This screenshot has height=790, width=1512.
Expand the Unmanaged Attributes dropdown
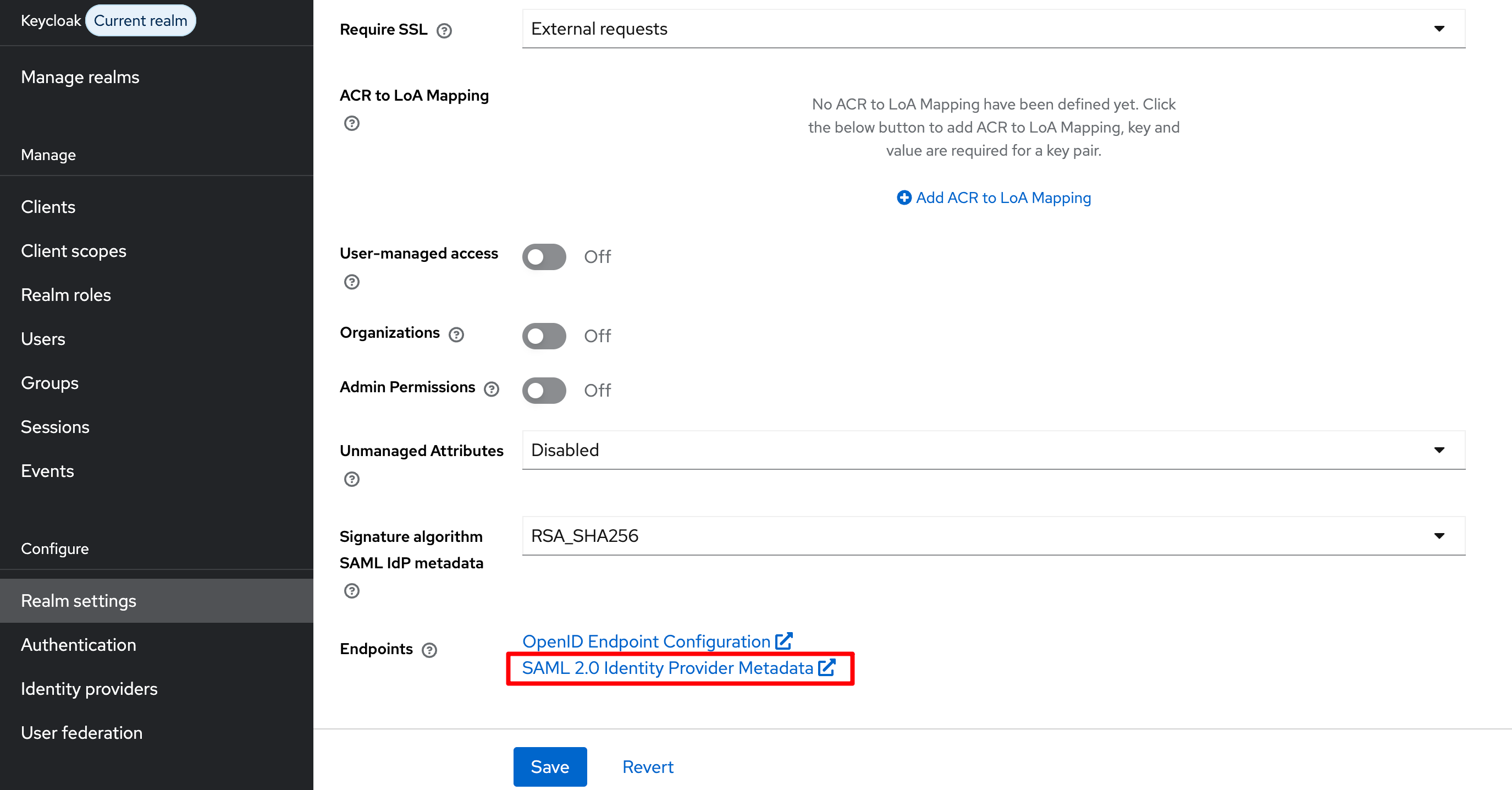click(993, 450)
